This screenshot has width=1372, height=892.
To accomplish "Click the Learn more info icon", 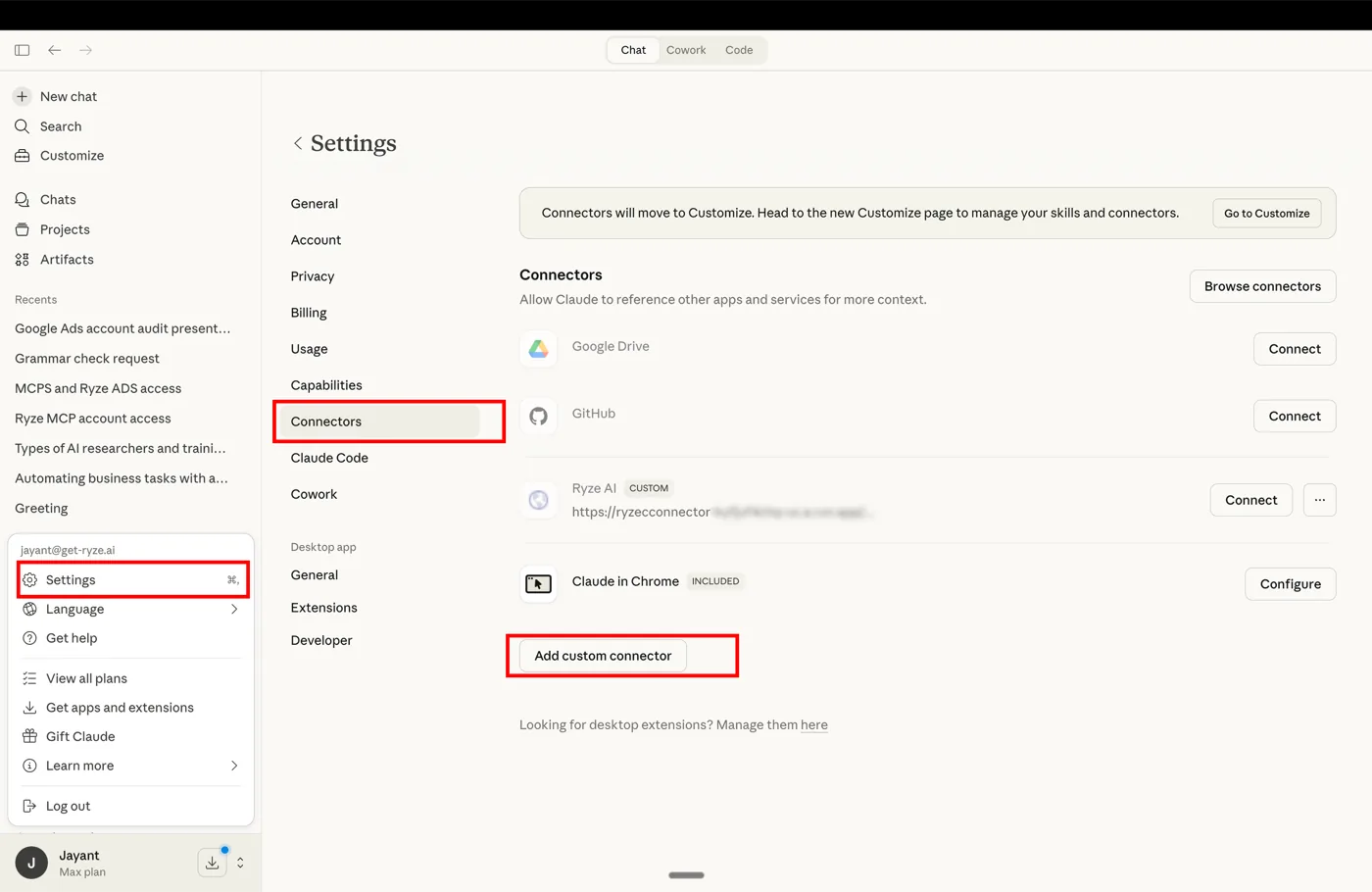I will pos(29,766).
